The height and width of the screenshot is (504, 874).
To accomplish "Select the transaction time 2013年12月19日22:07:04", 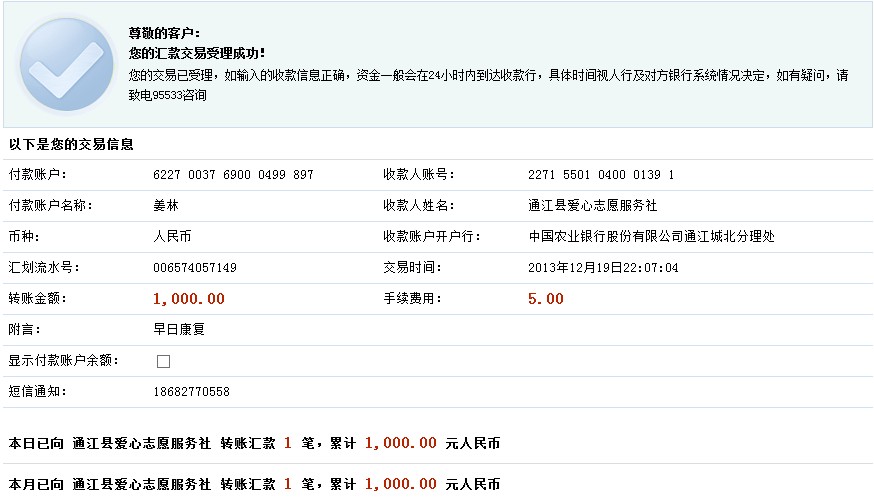I will pyautogui.click(x=603, y=268).
